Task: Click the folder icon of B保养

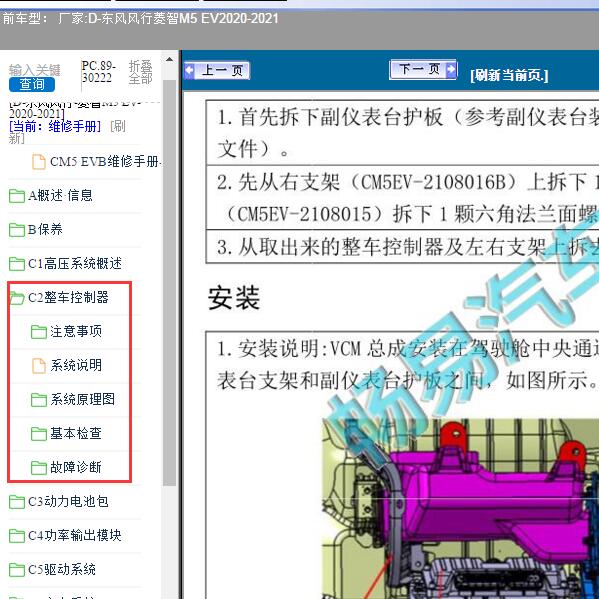Action: [17, 230]
